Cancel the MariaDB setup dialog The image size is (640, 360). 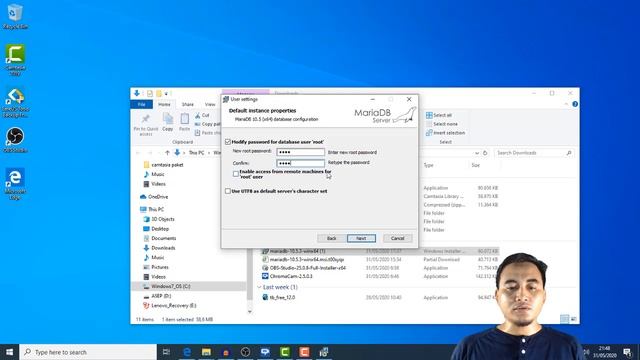pyautogui.click(x=398, y=238)
